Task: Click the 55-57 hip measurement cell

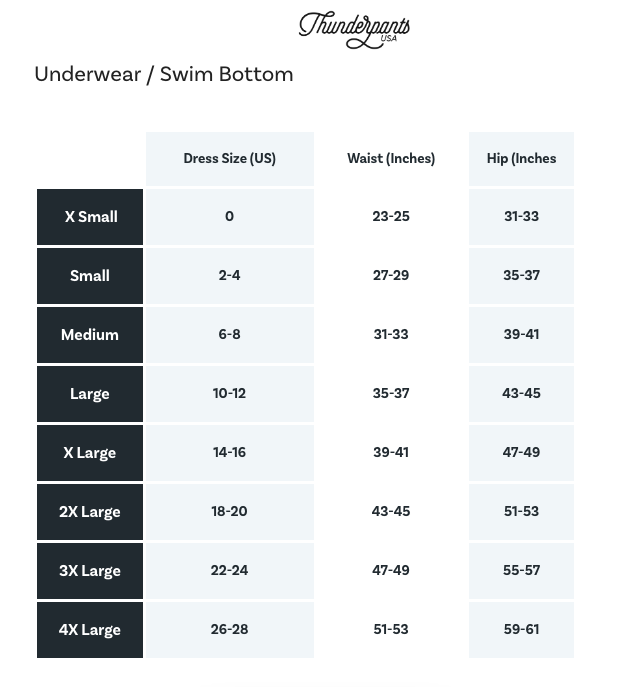Action: click(521, 571)
